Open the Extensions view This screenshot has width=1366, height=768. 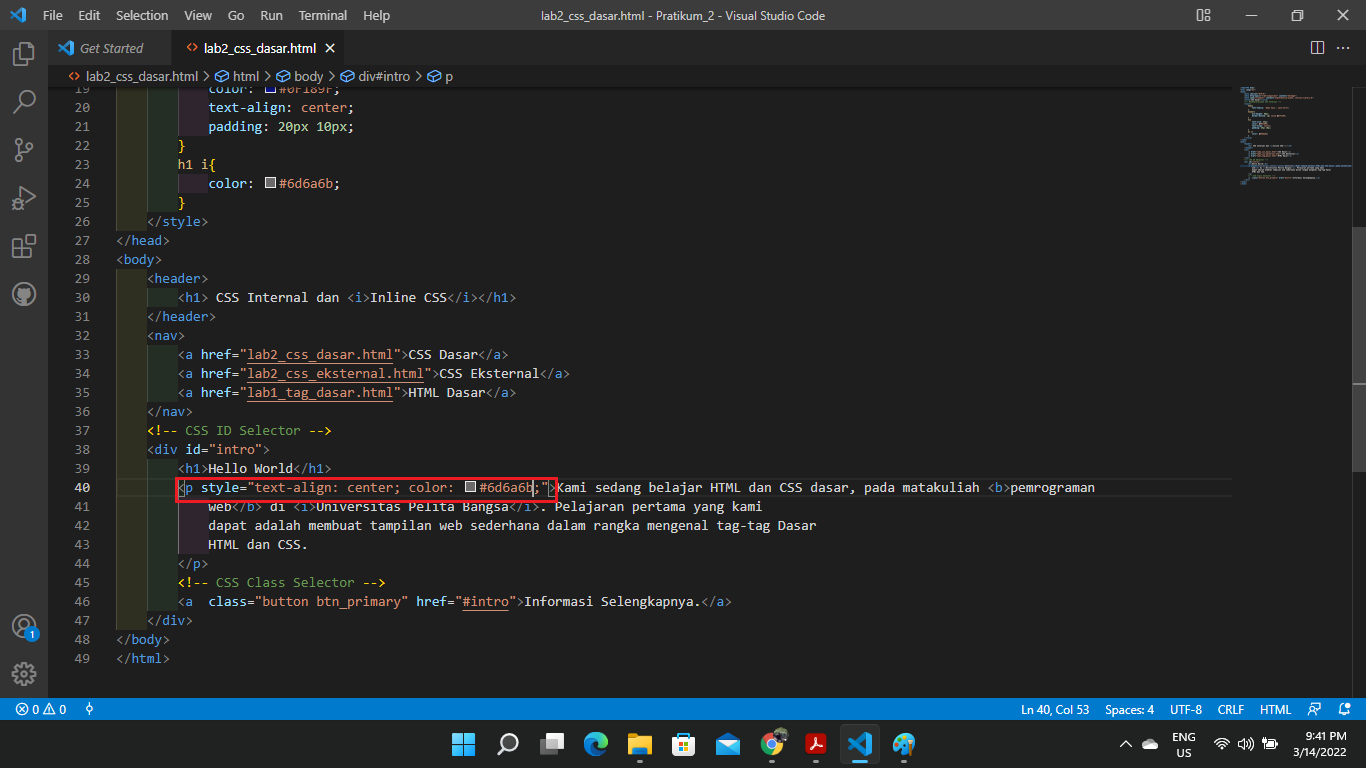pos(24,246)
